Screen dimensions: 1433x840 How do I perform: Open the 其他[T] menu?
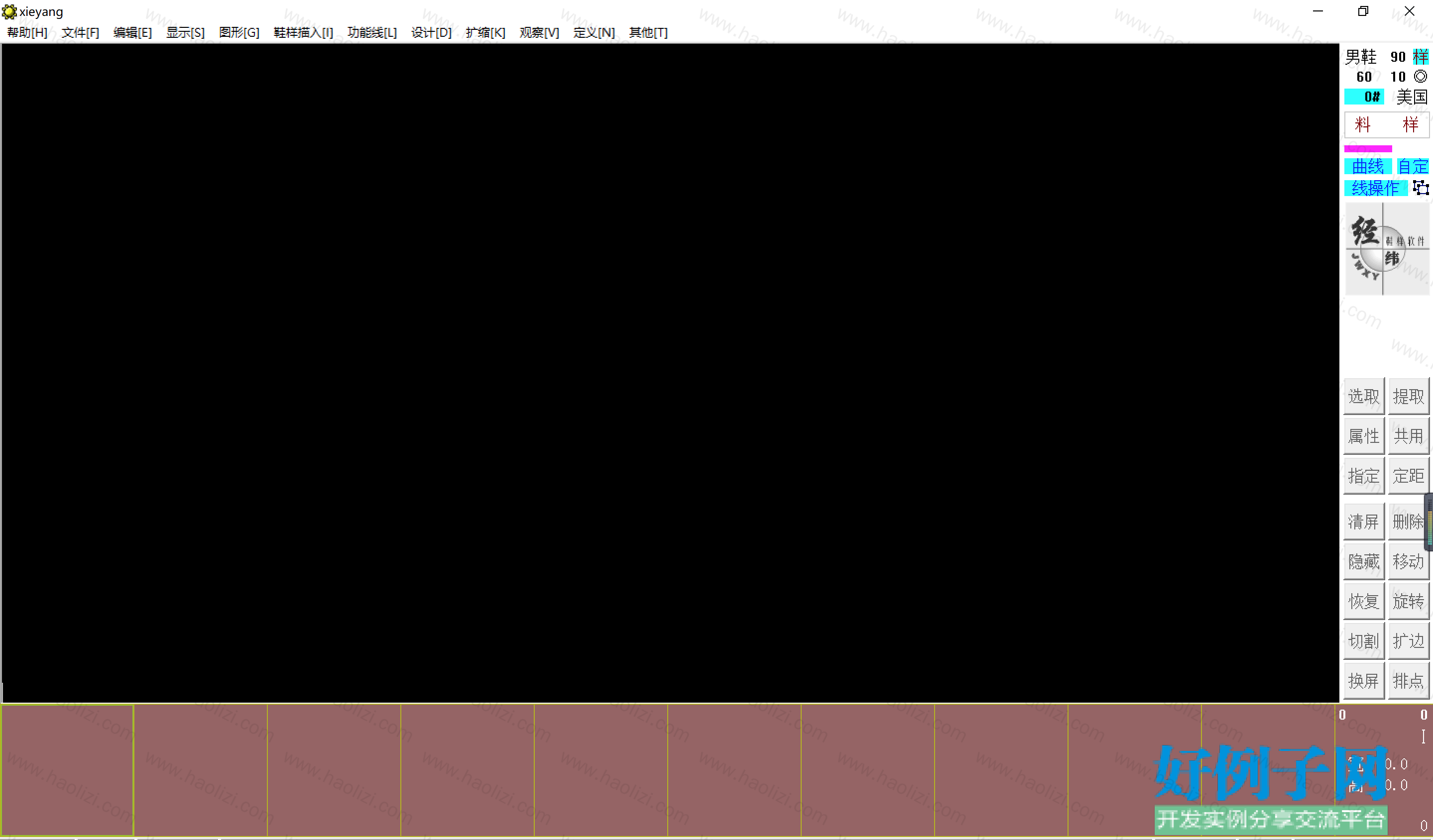[x=648, y=32]
